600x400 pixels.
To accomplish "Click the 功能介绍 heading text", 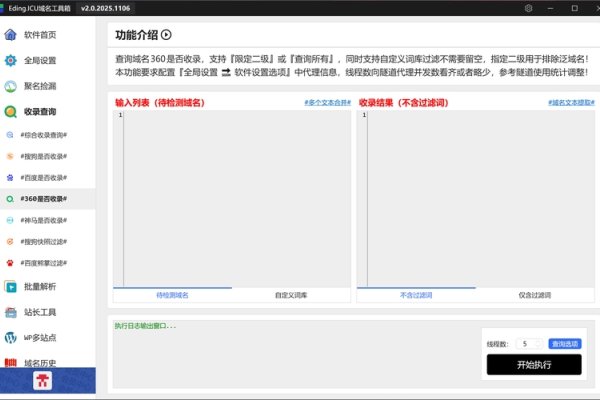I will (137, 35).
